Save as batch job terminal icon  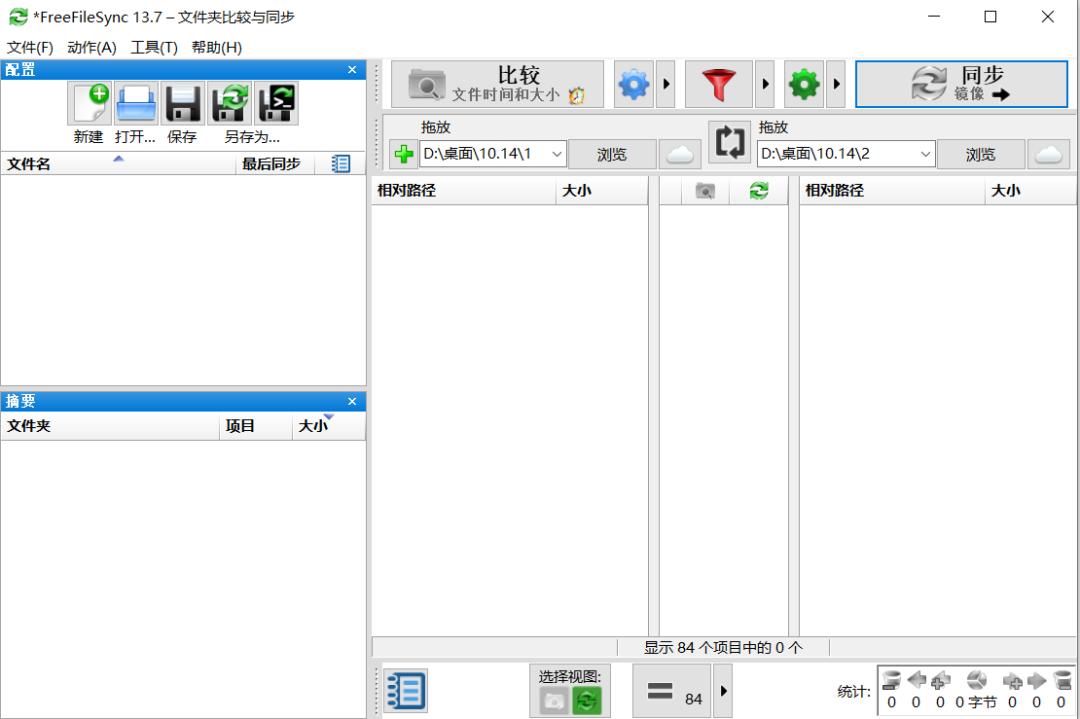coord(277,103)
